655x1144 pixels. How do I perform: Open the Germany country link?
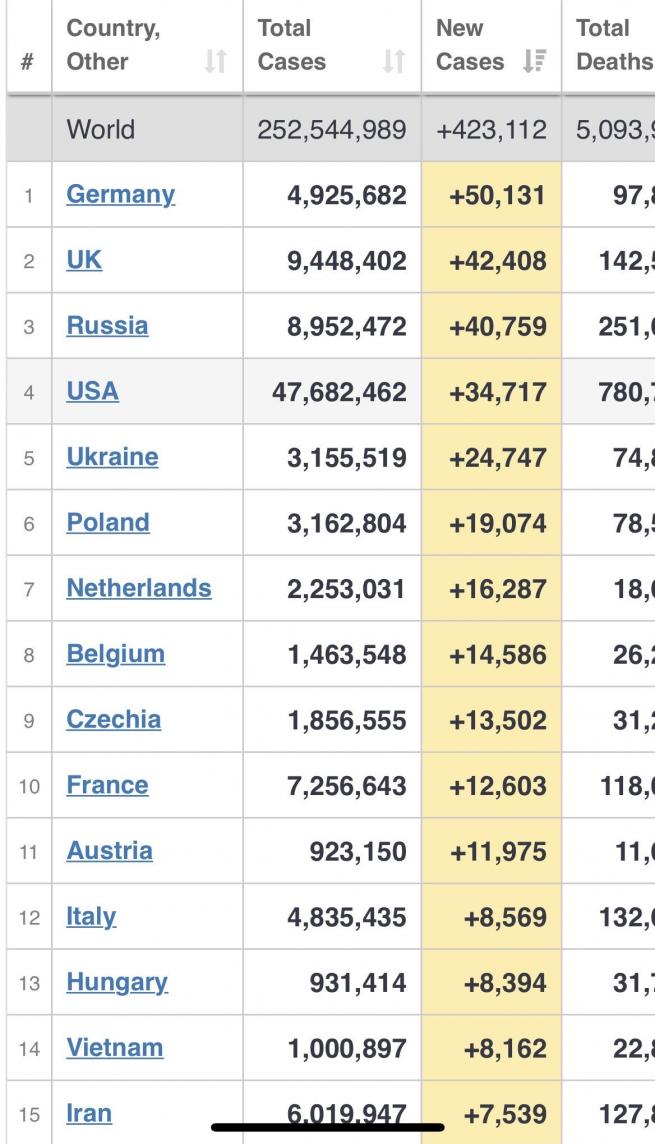(x=120, y=195)
